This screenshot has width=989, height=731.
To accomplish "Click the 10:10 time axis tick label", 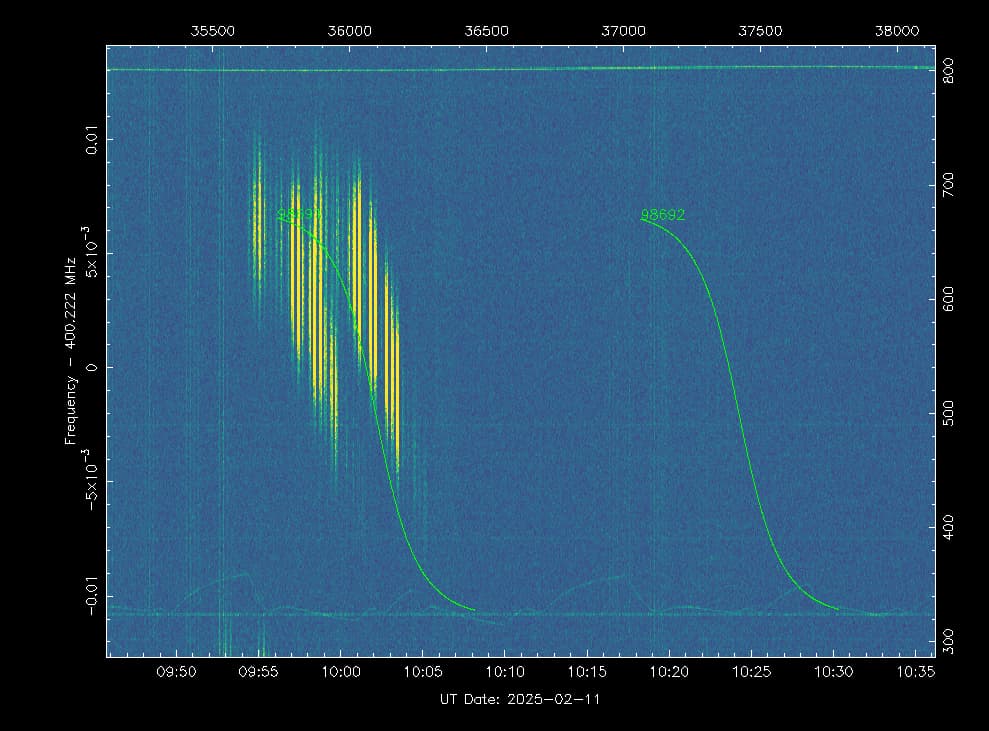I will [505, 672].
